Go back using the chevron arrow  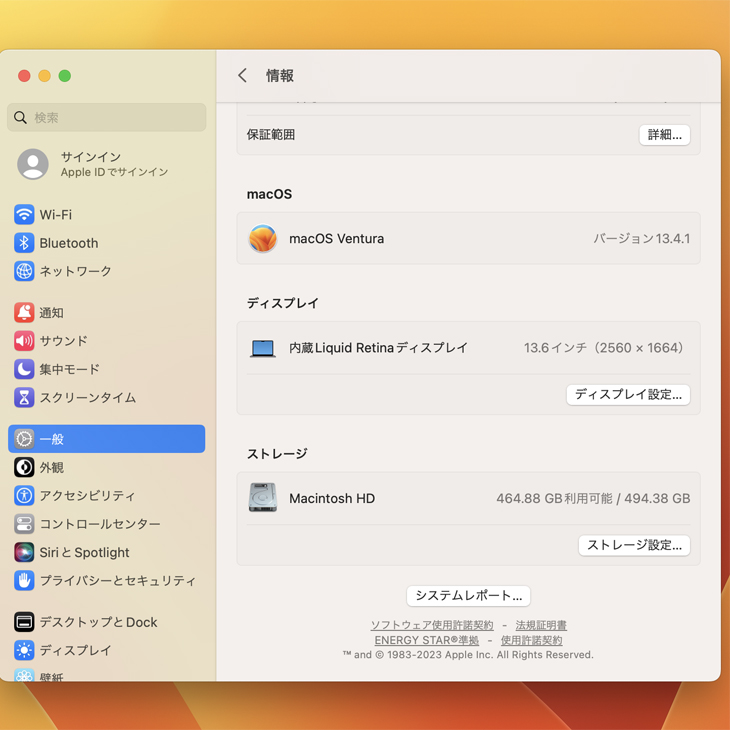tap(242, 76)
